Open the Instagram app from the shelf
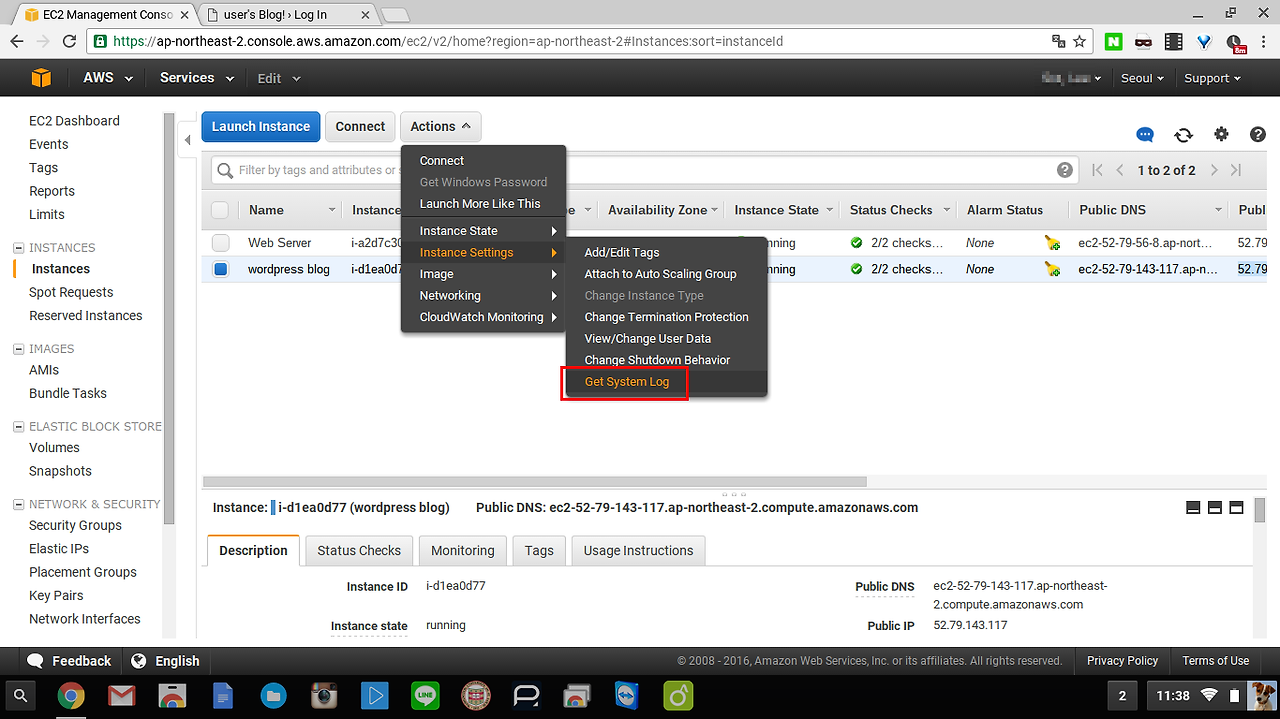The width and height of the screenshot is (1280, 719). (x=323, y=695)
